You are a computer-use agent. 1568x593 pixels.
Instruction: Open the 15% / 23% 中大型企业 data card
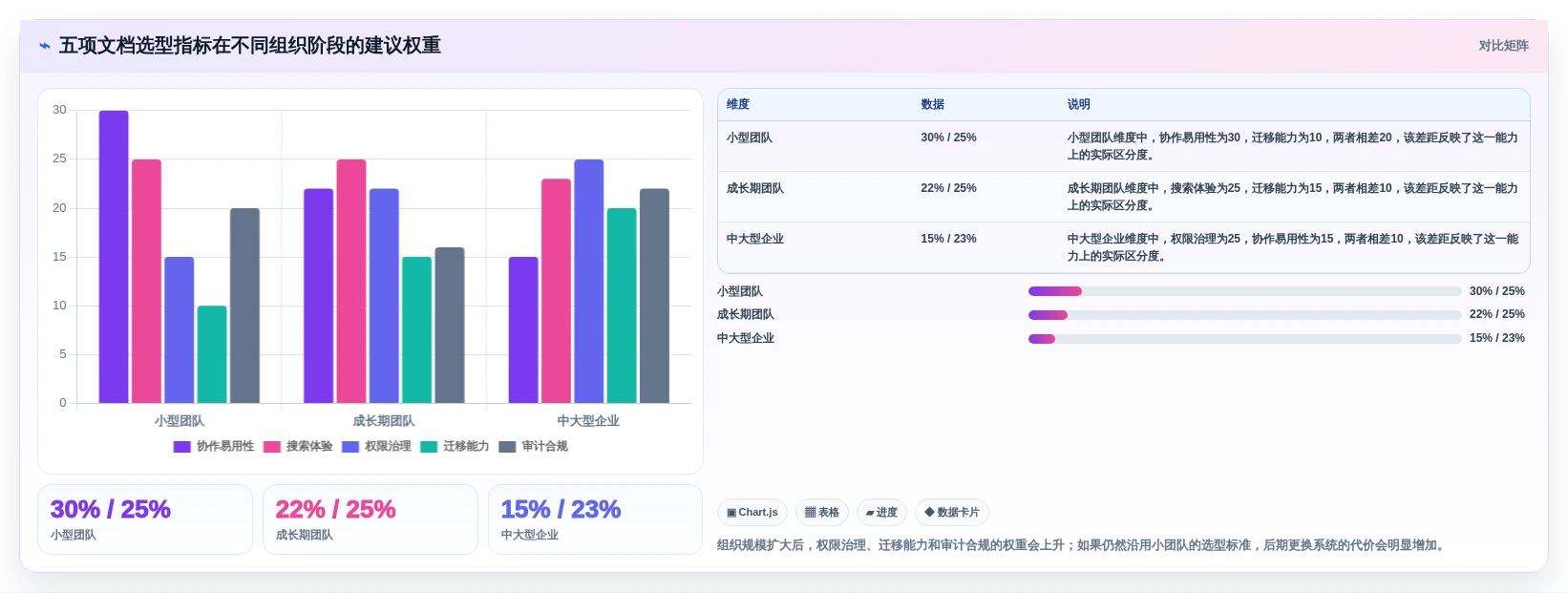(596, 519)
